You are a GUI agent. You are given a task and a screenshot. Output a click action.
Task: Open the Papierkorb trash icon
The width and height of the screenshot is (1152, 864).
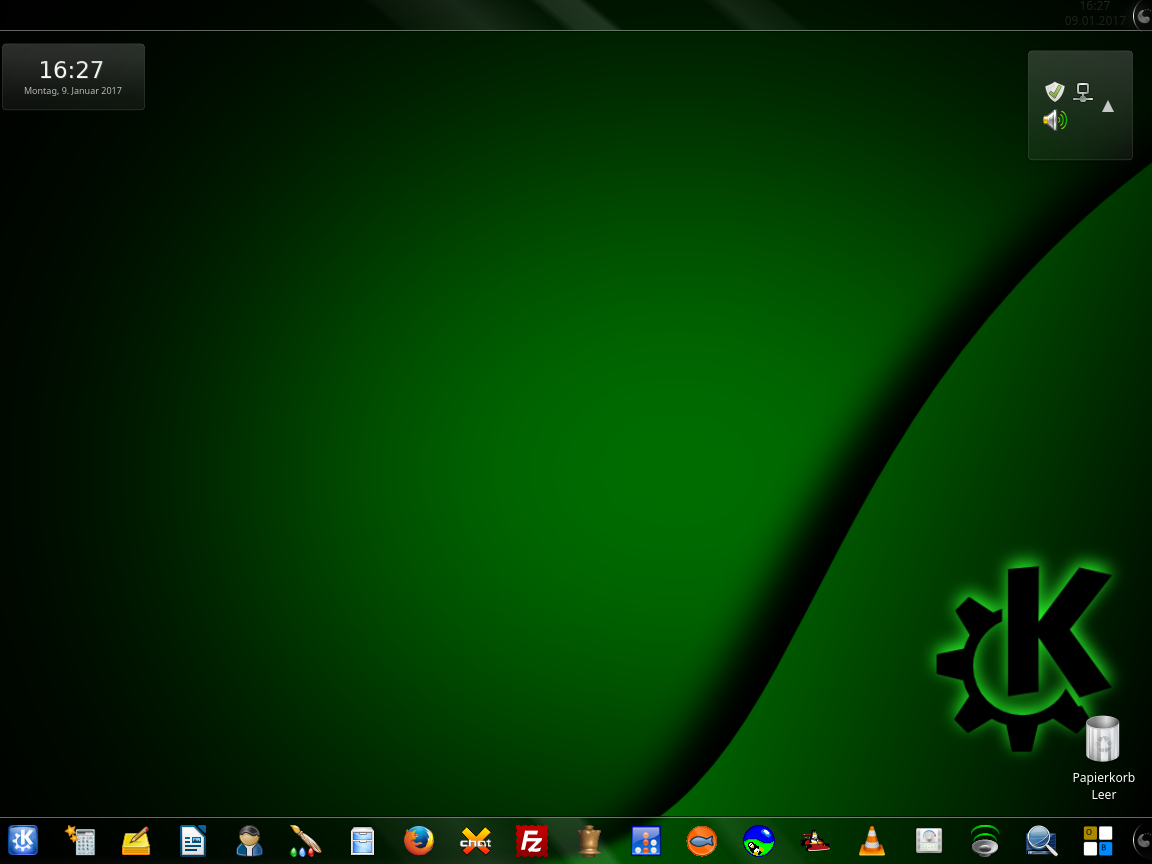click(x=1103, y=740)
